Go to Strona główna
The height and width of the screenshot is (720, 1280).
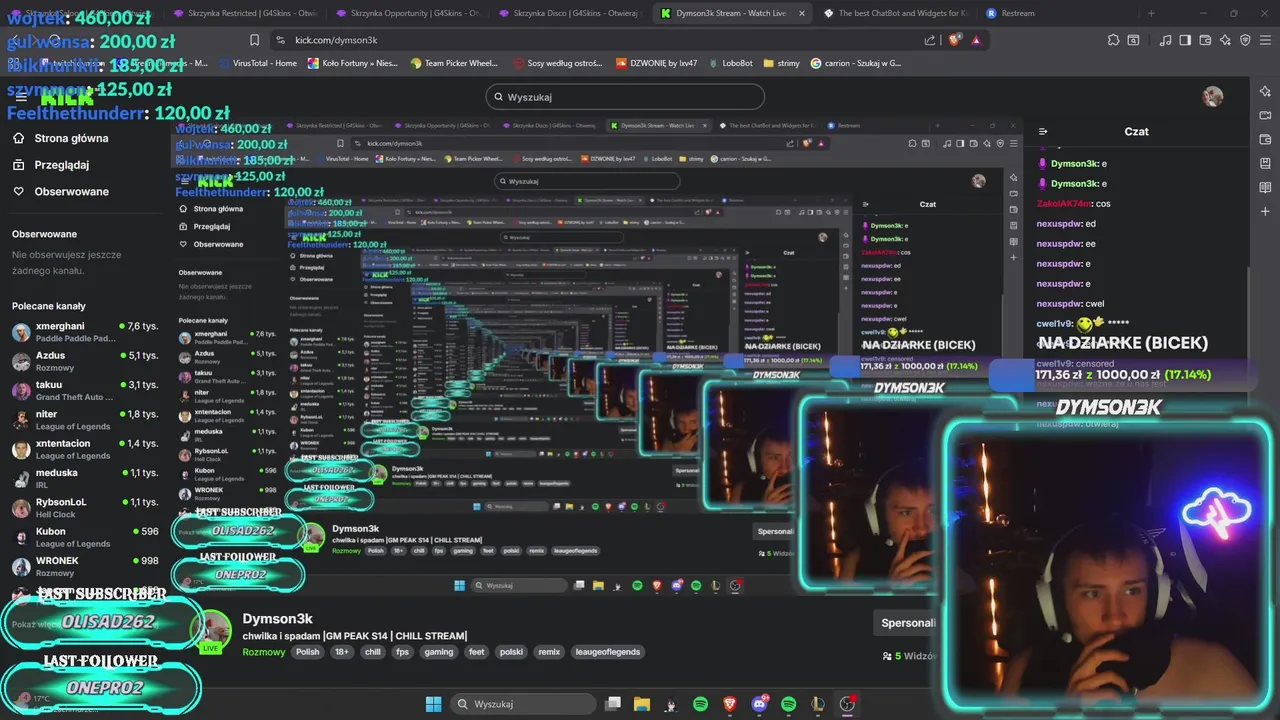click(60, 139)
